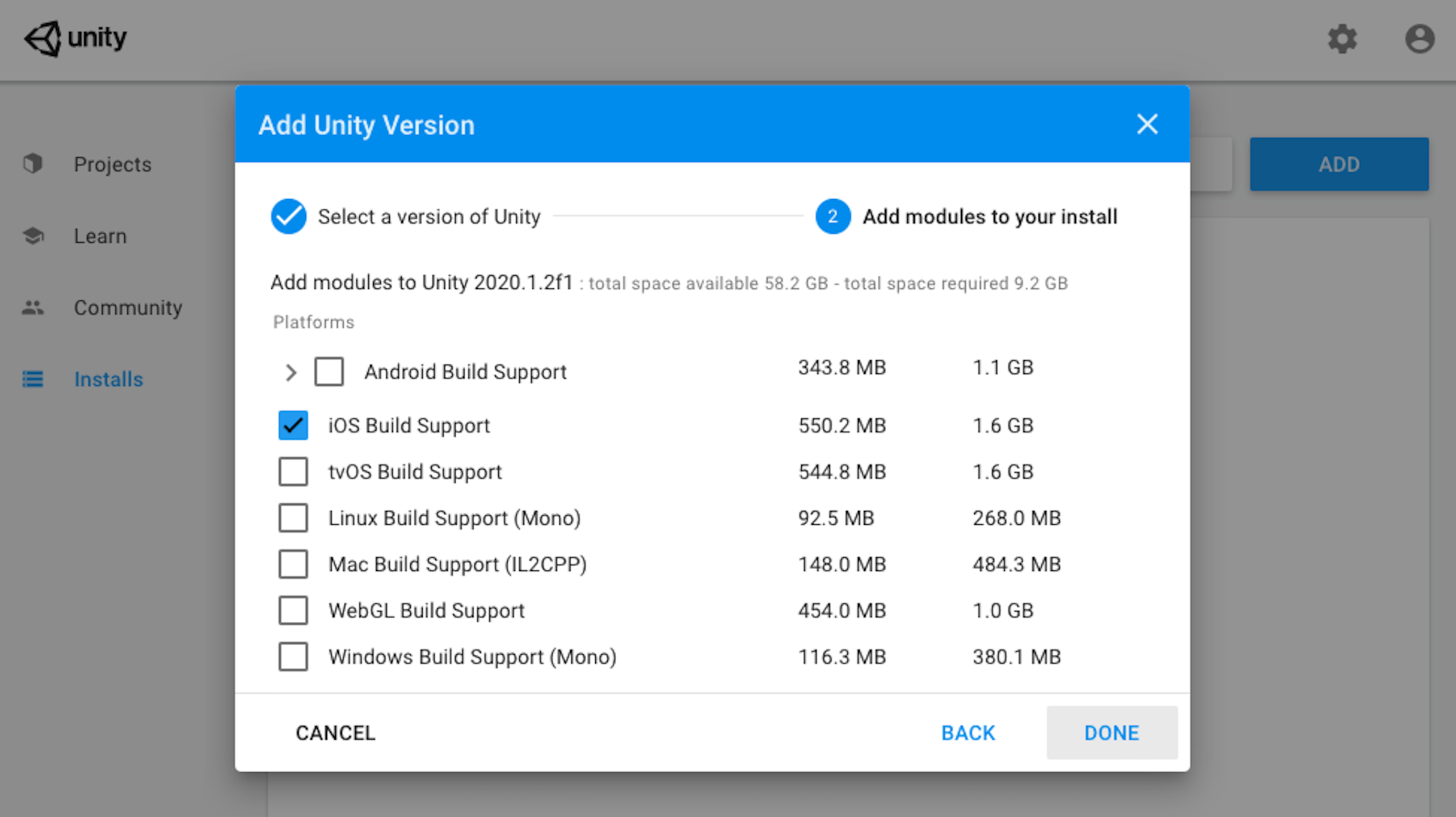Check Linux Build Support (Mono)
1456x817 pixels.
[x=293, y=518]
